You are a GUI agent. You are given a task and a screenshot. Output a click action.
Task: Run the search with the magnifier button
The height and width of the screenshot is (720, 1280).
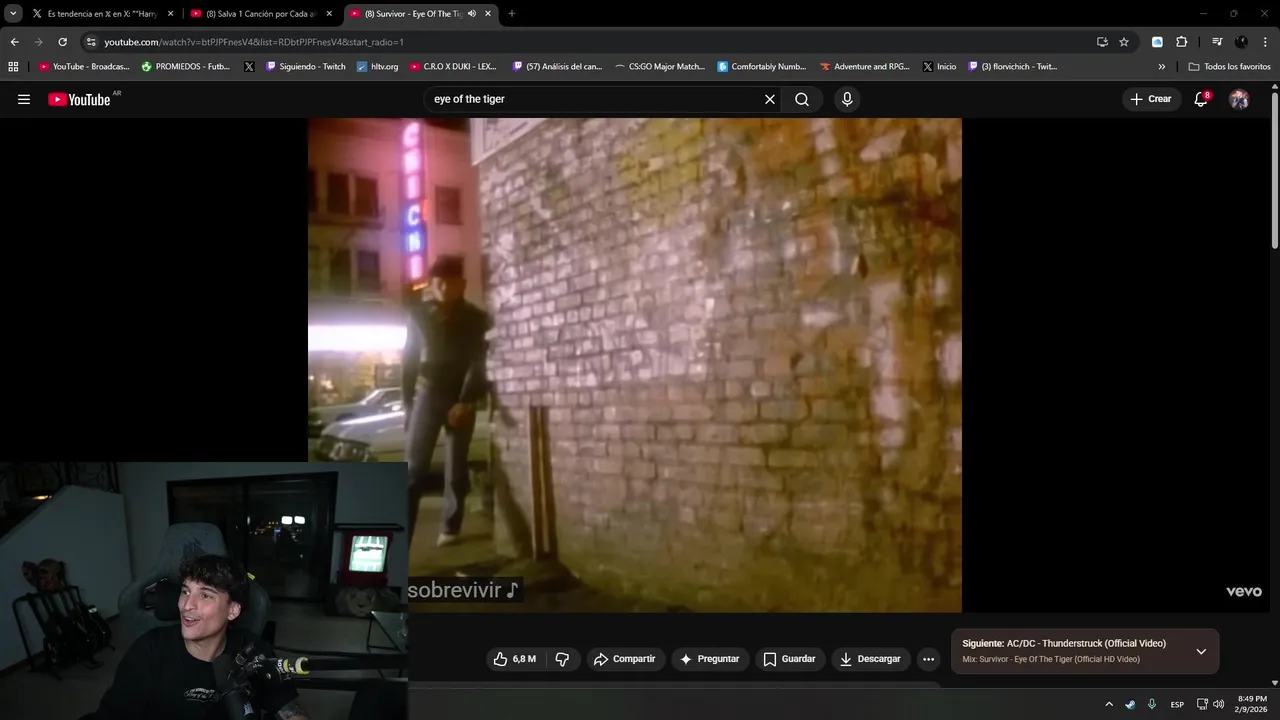802,99
